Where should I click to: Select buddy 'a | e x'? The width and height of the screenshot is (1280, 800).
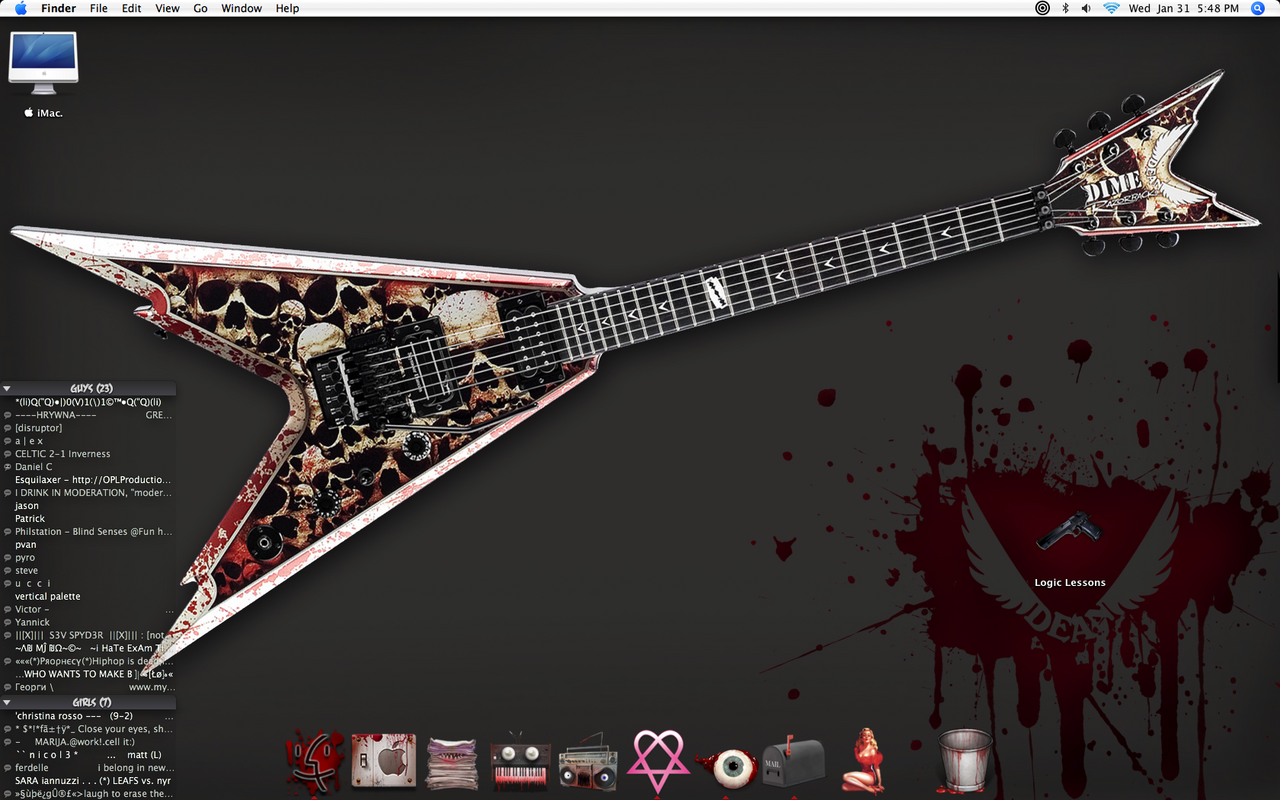(88, 441)
